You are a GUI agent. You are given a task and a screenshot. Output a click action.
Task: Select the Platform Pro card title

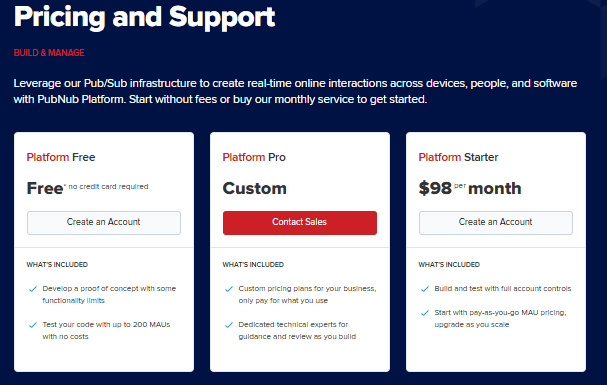[254, 157]
